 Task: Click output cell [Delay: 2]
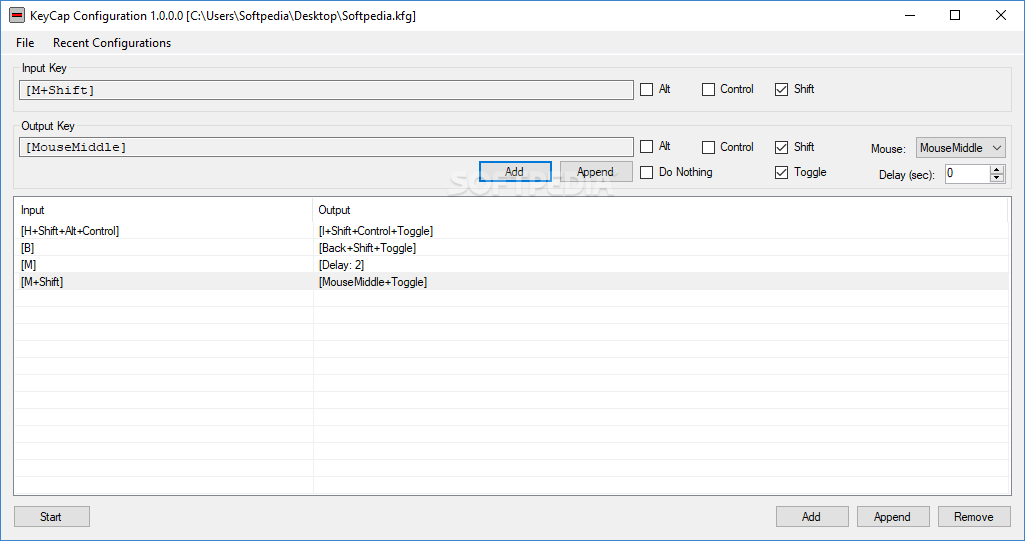[x=341, y=265]
